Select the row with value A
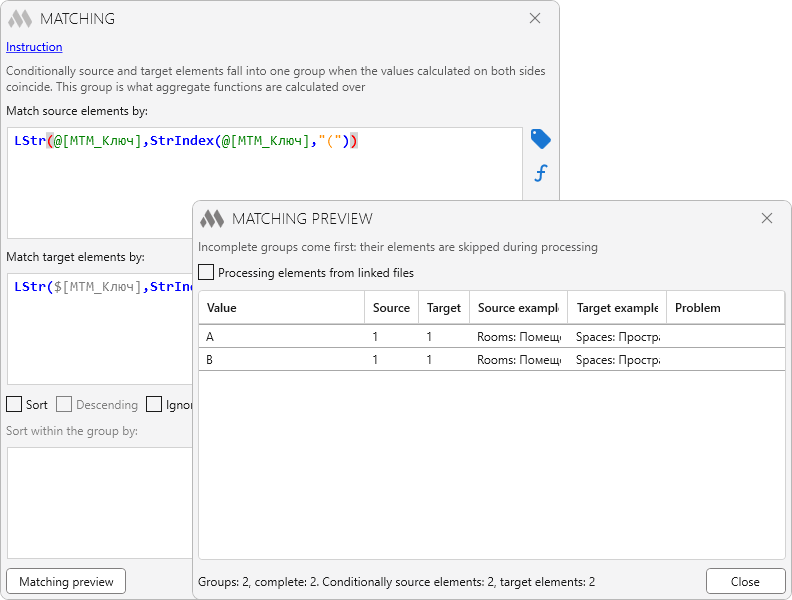This screenshot has height=600, width=792. pos(492,336)
